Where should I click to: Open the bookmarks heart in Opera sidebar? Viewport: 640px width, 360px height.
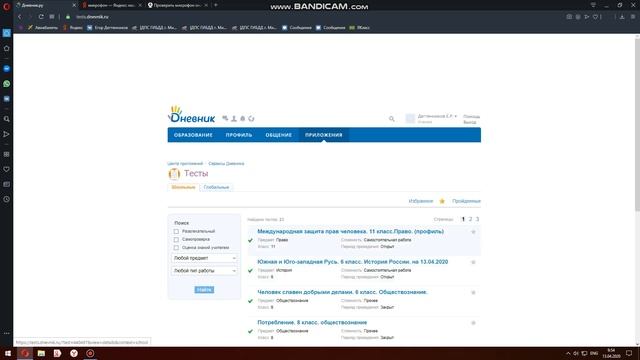(x=7, y=169)
